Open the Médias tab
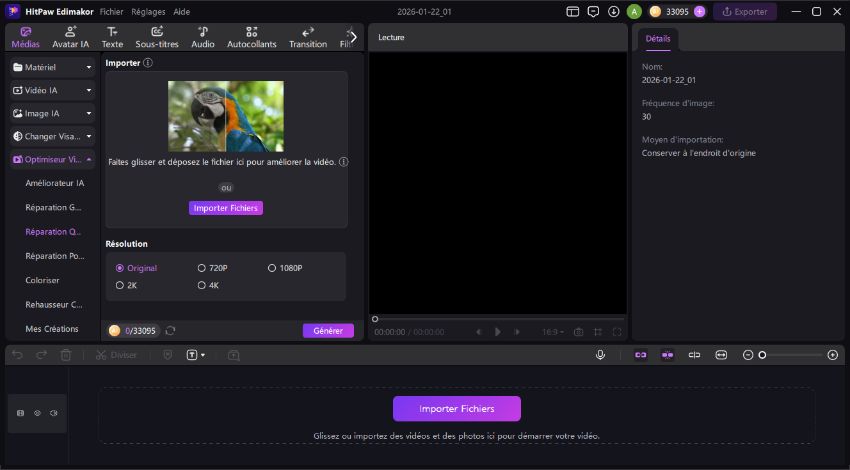850x470 pixels. point(25,37)
